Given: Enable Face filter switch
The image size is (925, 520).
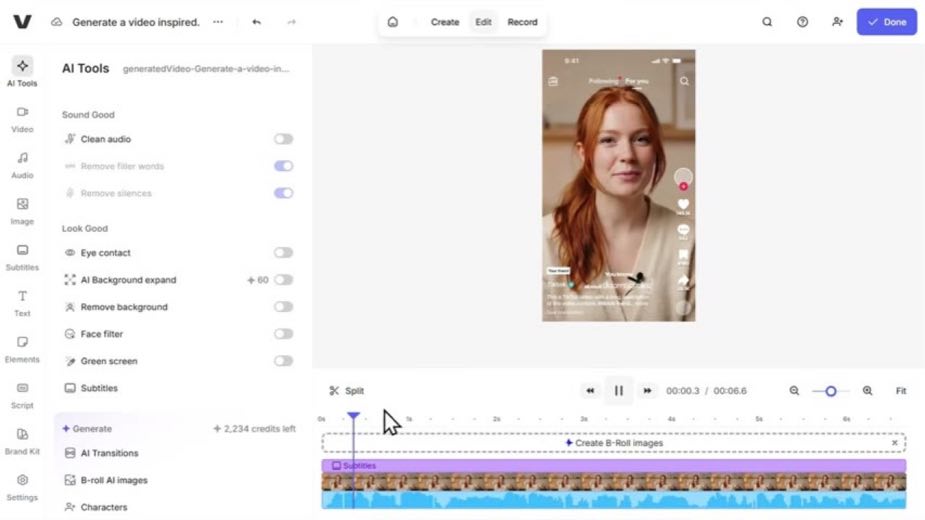Looking at the screenshot, I should point(283,334).
